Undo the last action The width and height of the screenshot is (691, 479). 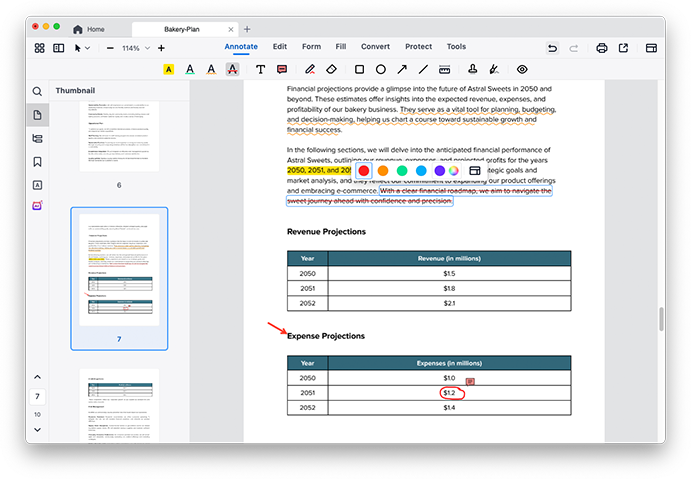pyautogui.click(x=552, y=48)
